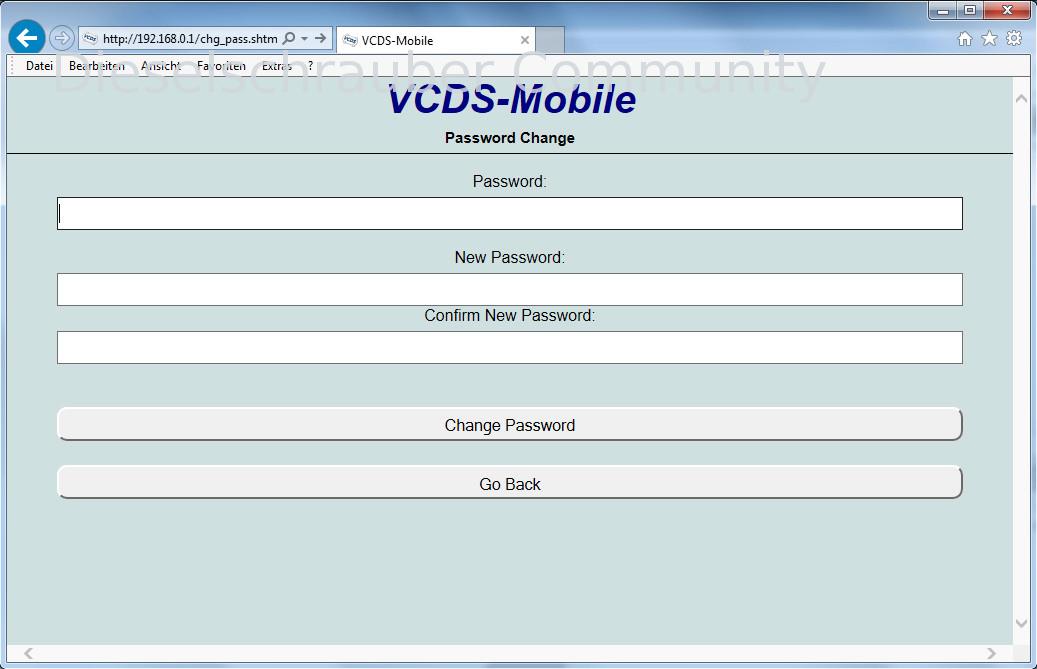1037x669 pixels.
Task: Click the Home icon
Action: click(965, 39)
